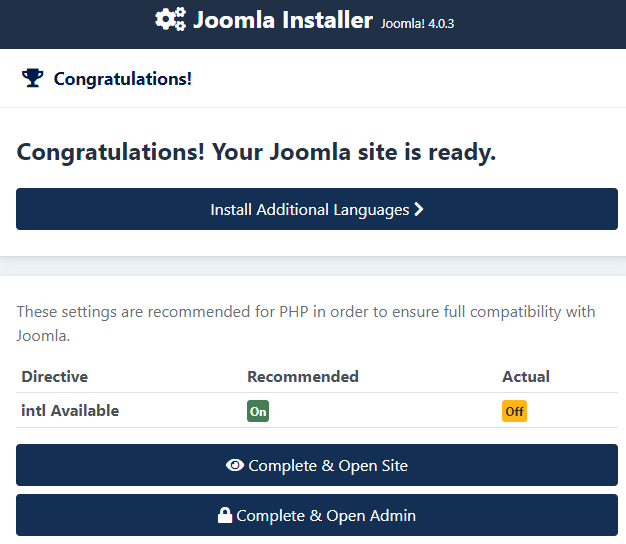The width and height of the screenshot is (626, 544).
Task: Select the Joomla Installer title text
Action: (x=283, y=20)
